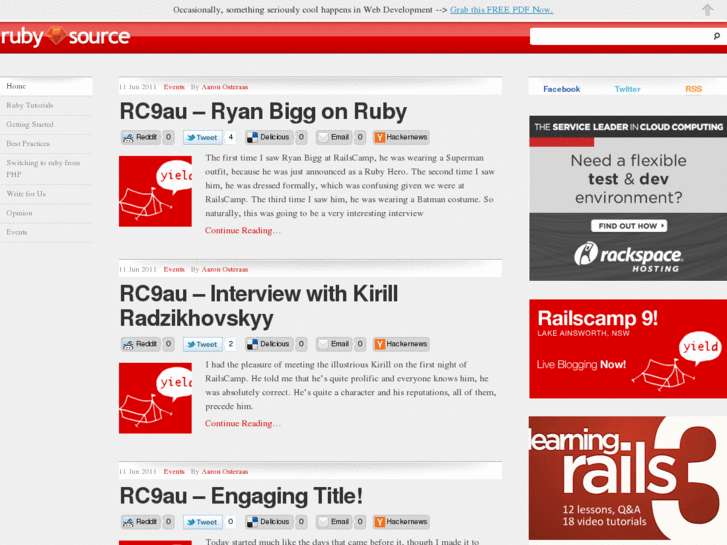The height and width of the screenshot is (545, 727).
Task: Open the Home menu item
Action: pyautogui.click(x=46, y=86)
